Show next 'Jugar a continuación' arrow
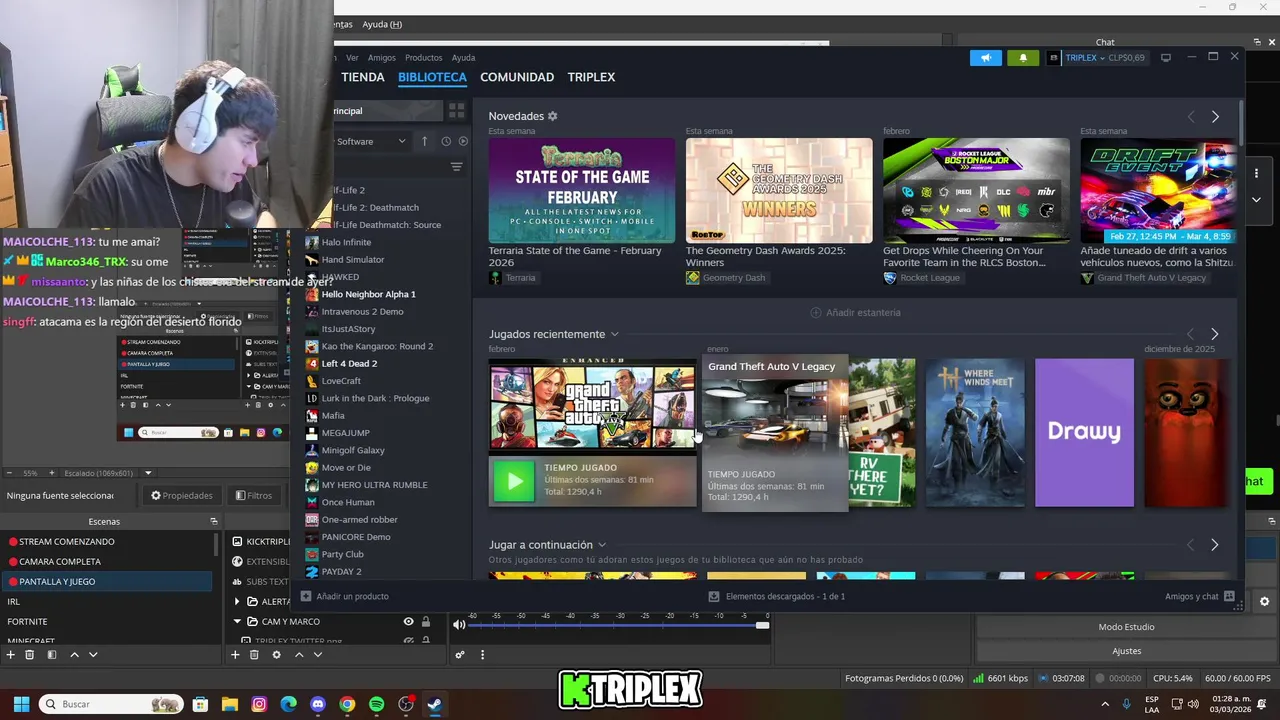Screen dimensions: 1280x720 click(1215, 545)
